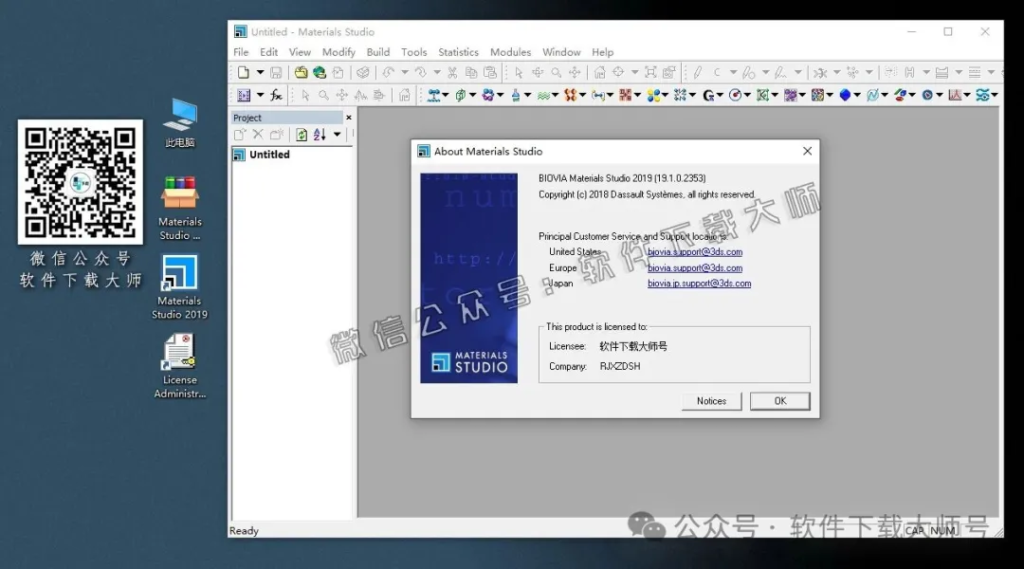Open the Help menu

[x=603, y=52]
